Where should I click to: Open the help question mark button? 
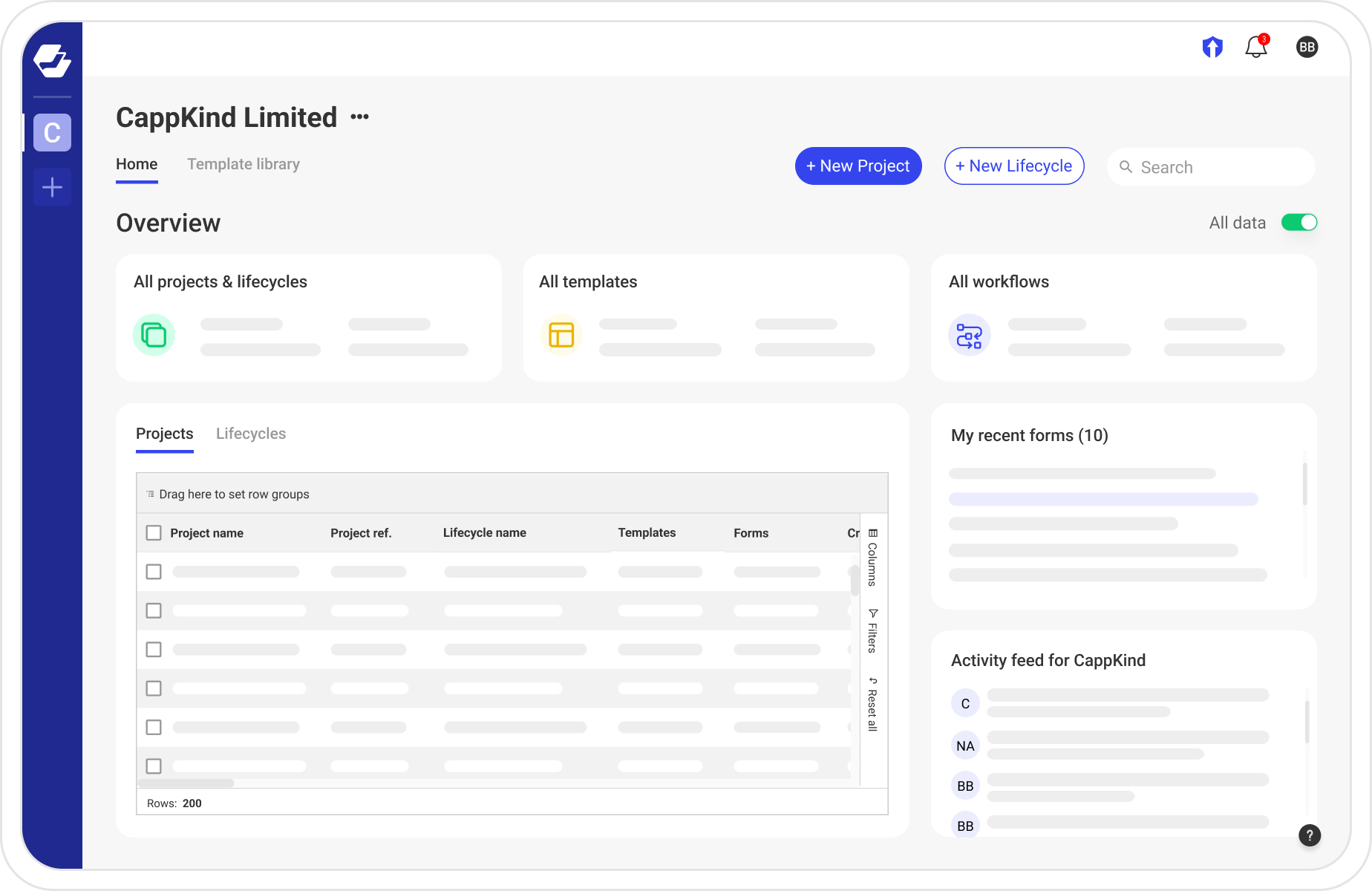coord(1310,835)
